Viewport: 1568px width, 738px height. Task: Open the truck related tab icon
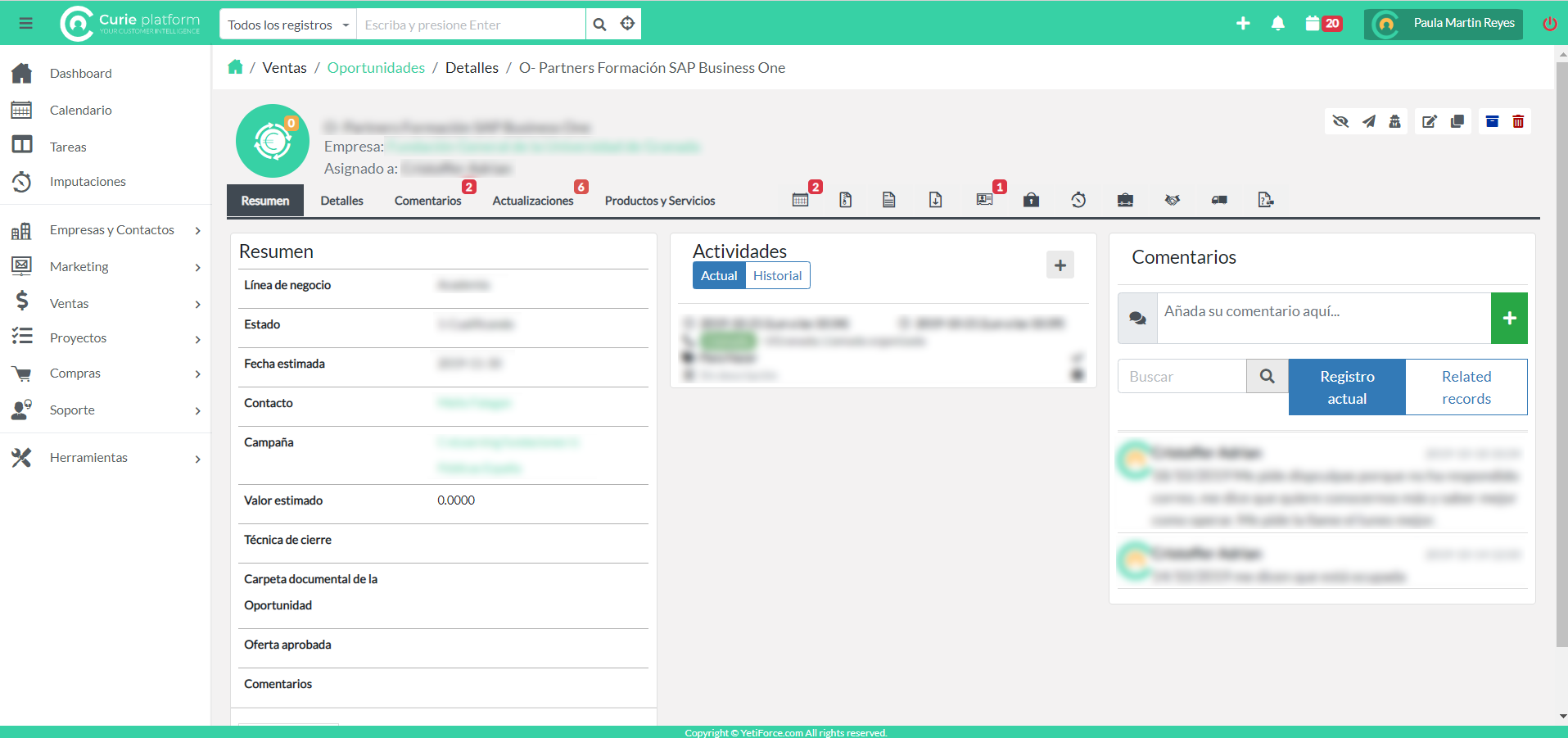1219,200
